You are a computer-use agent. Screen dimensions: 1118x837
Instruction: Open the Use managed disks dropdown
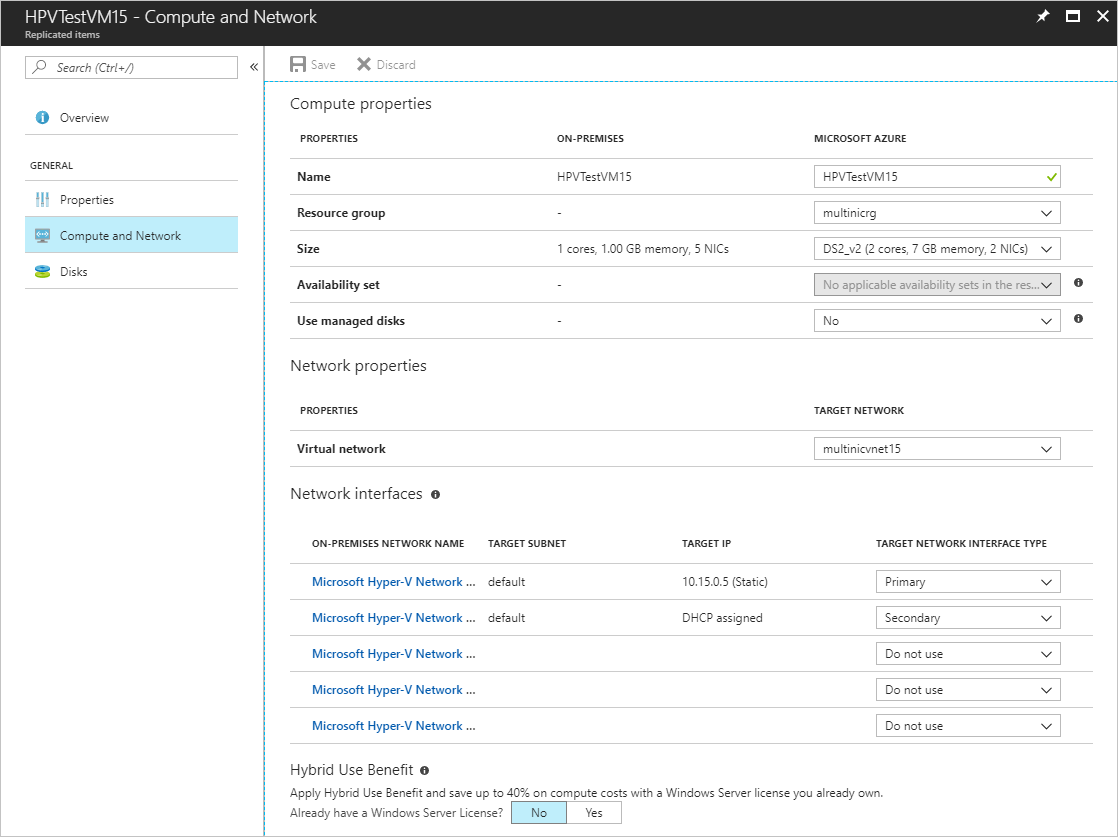(x=937, y=321)
